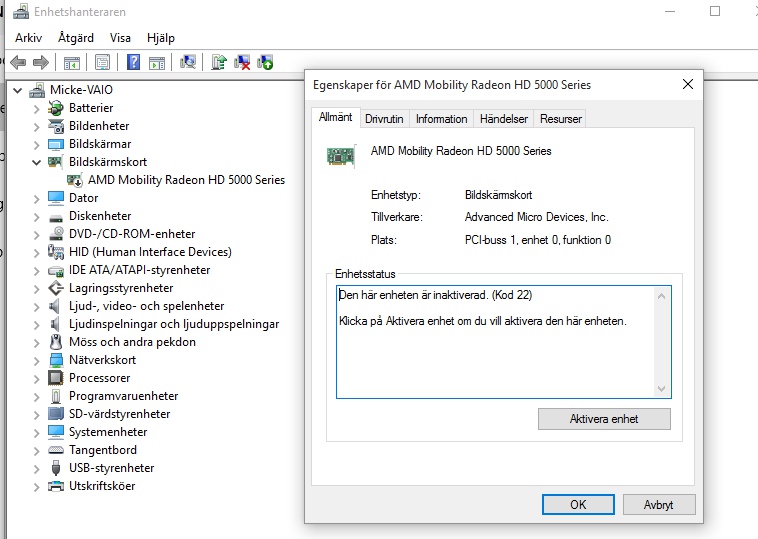Select the Allmänt tab
This screenshot has width=758, height=539.
[335, 117]
